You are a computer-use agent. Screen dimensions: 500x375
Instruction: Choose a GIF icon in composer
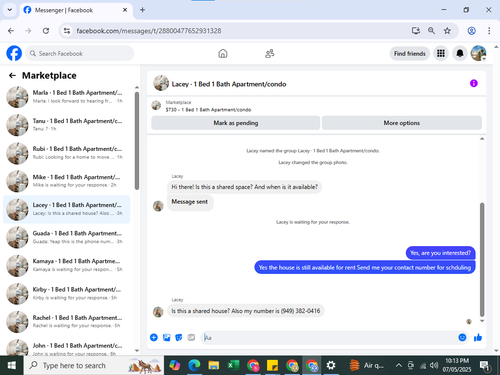point(191,338)
